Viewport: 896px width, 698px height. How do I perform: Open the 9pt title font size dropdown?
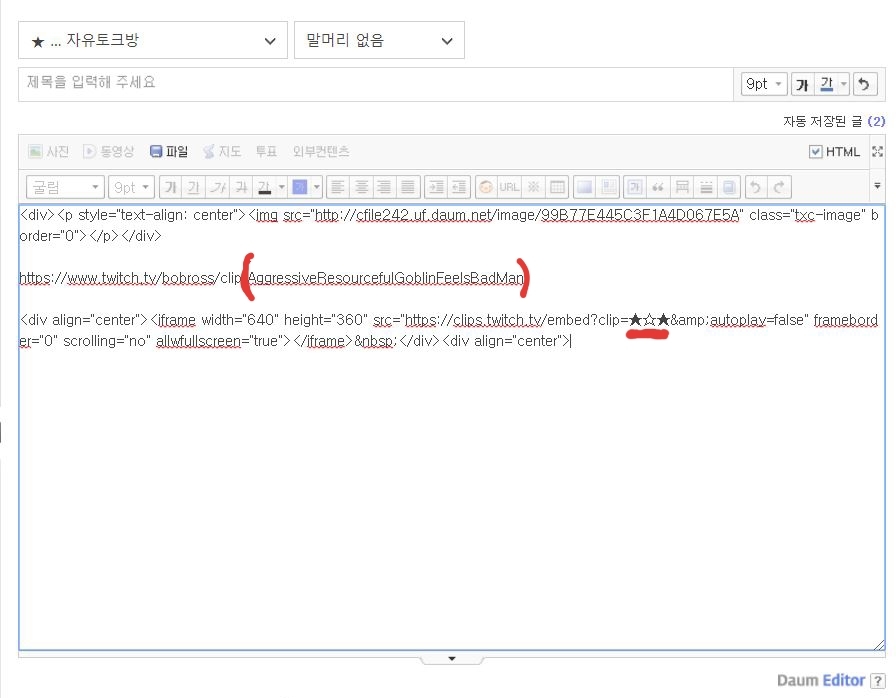(x=764, y=85)
